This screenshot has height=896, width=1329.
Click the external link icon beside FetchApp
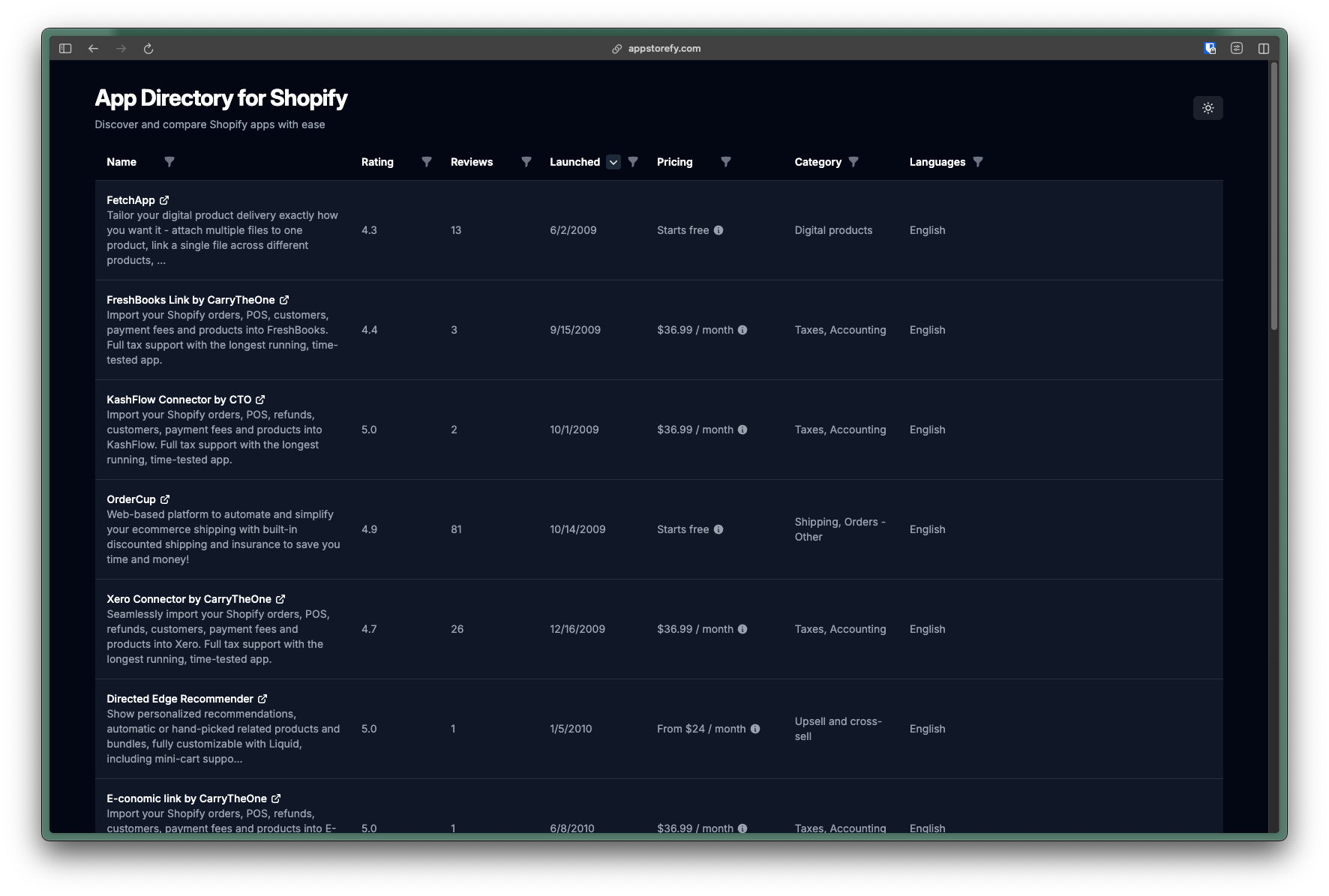click(x=164, y=200)
